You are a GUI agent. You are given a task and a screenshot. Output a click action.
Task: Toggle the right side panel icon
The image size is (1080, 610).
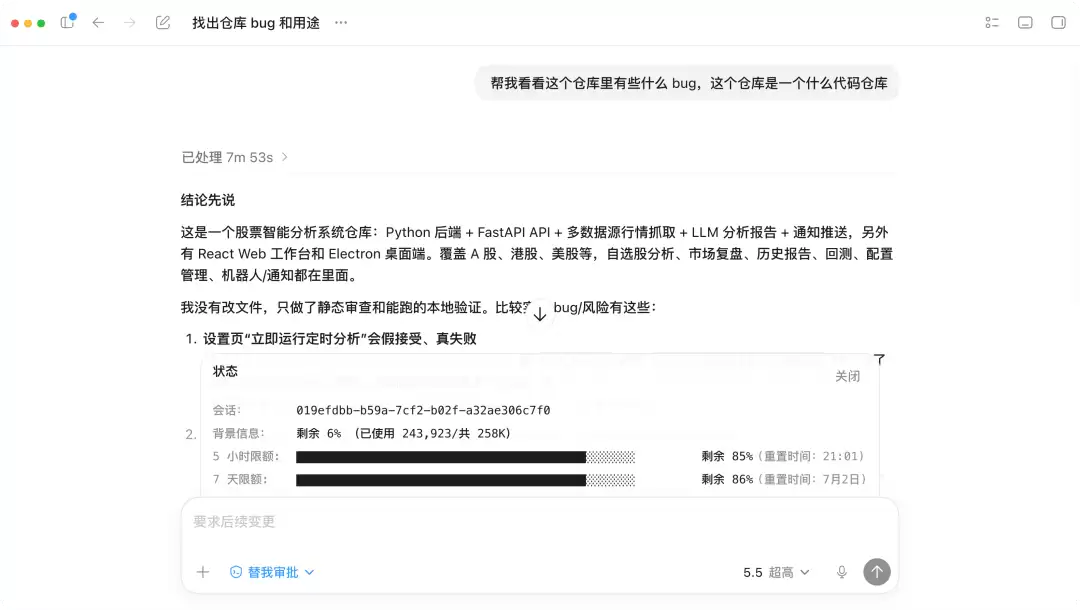(x=1059, y=23)
